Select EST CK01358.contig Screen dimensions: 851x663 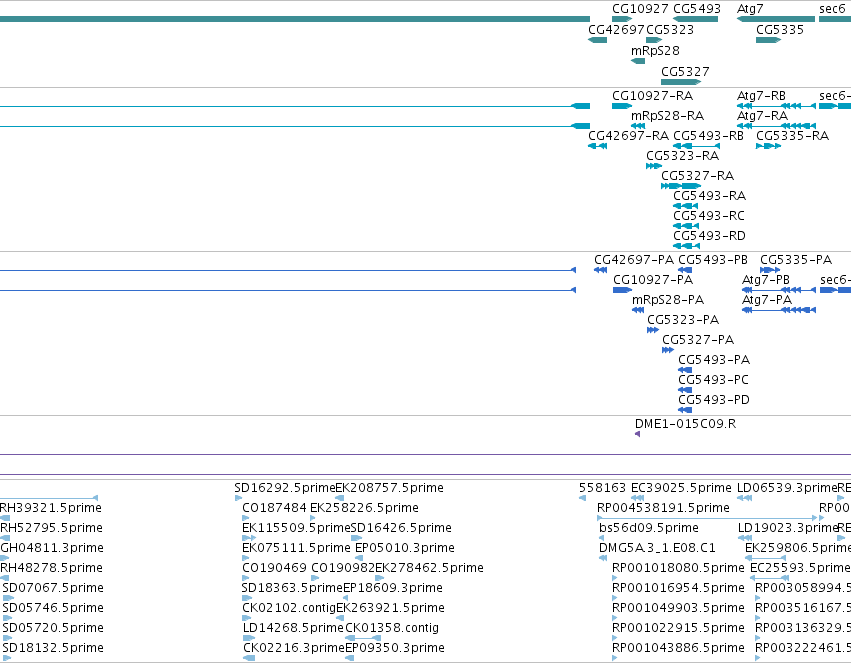pyautogui.click(x=363, y=639)
